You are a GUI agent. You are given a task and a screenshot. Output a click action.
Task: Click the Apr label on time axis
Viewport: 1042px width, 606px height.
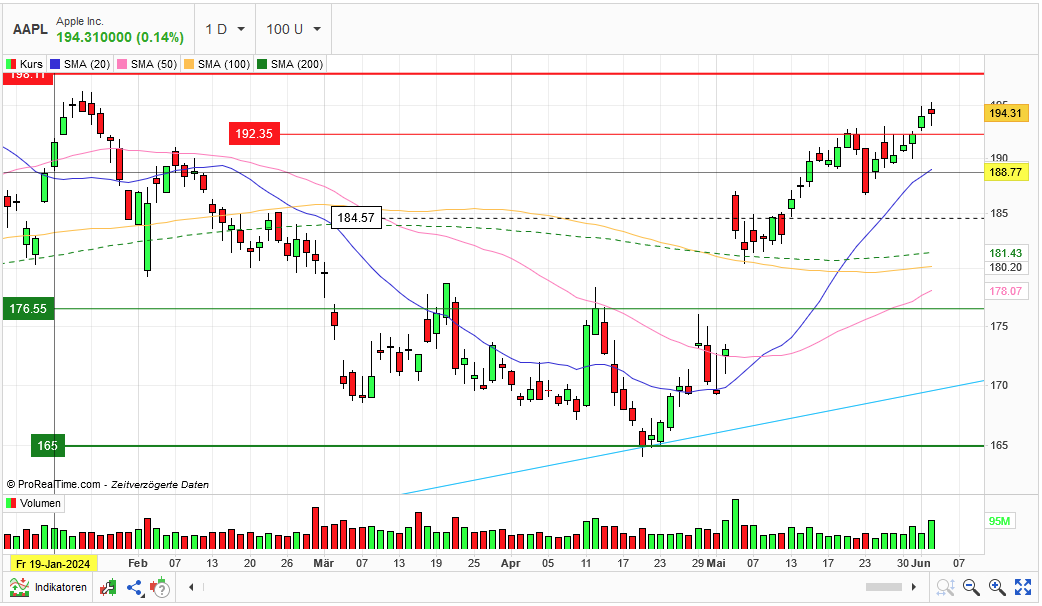tap(510, 563)
